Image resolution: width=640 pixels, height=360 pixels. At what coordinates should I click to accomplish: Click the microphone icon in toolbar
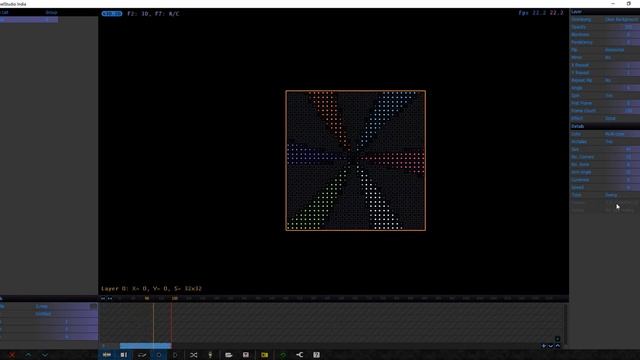(210, 355)
